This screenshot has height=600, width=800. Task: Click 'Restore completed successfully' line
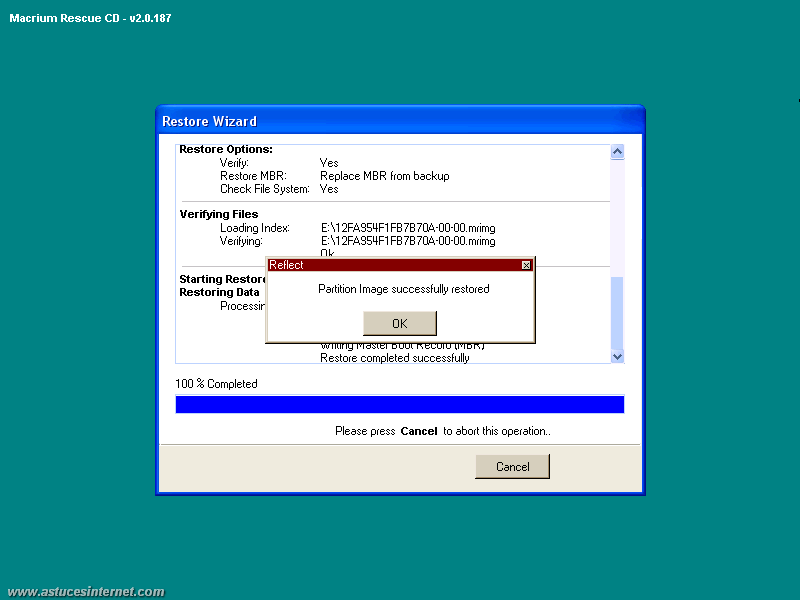(x=394, y=358)
